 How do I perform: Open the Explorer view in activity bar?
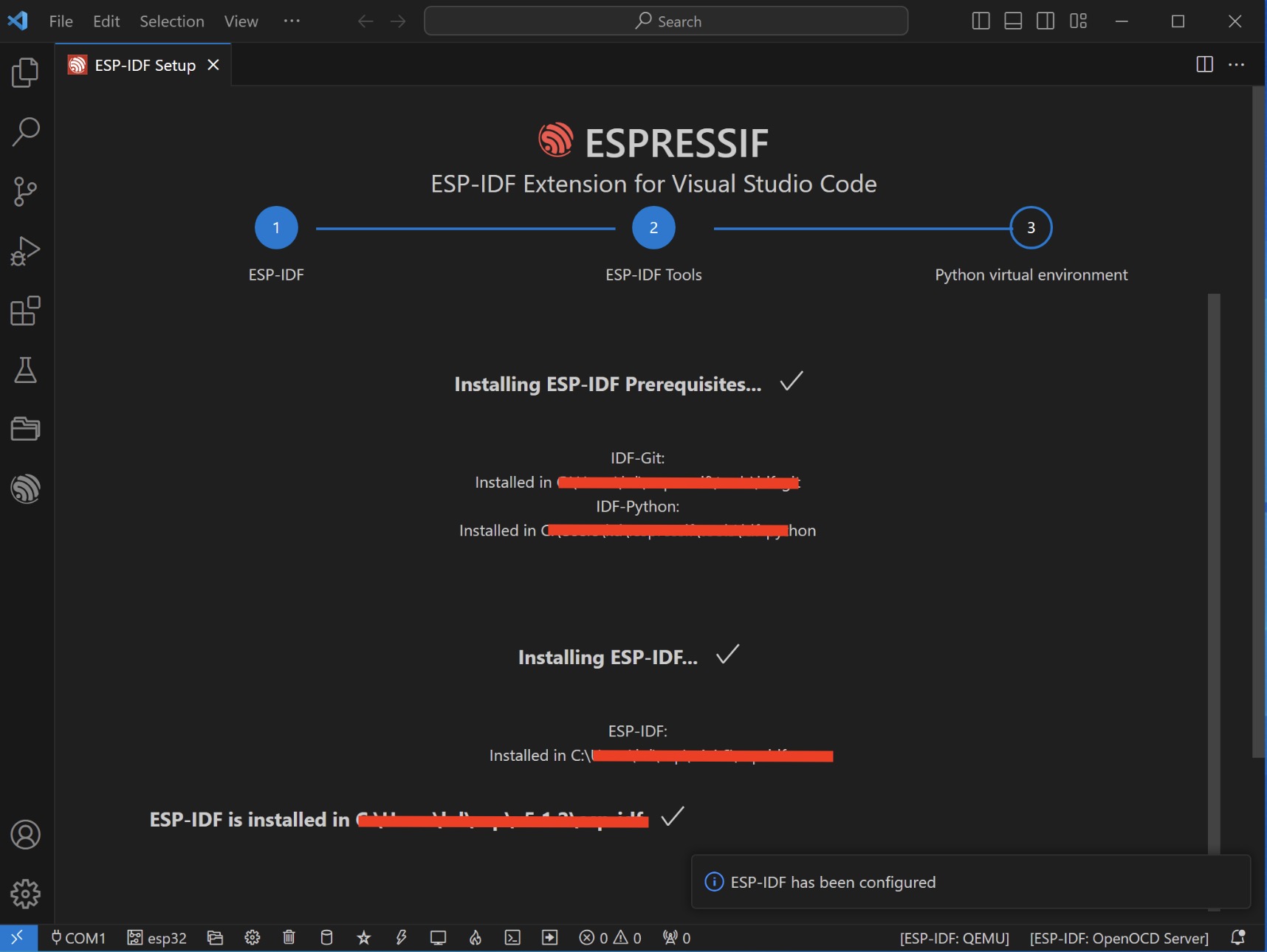pyautogui.click(x=26, y=72)
